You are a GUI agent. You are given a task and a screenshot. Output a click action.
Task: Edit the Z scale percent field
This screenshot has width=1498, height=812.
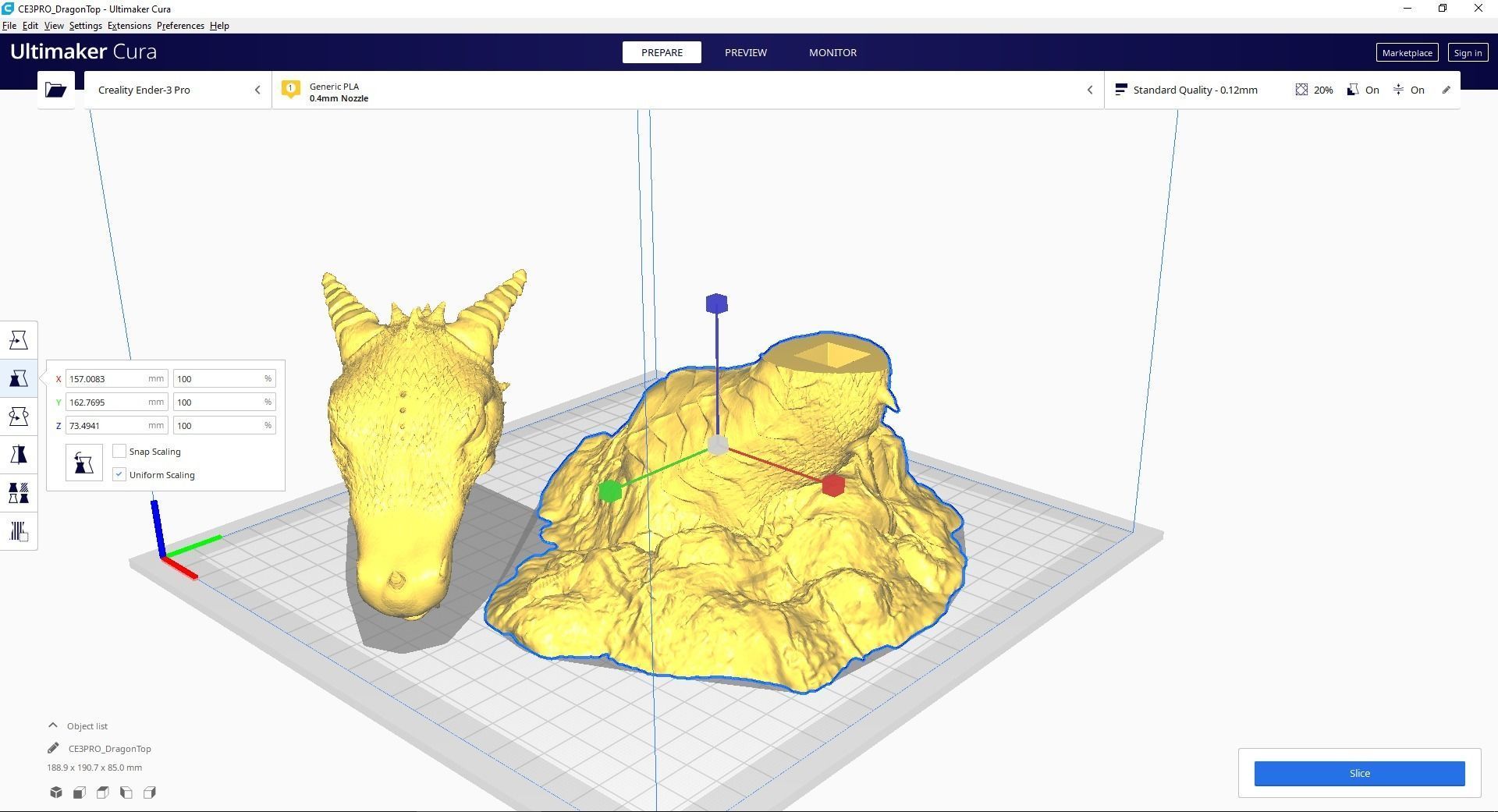pyautogui.click(x=225, y=425)
